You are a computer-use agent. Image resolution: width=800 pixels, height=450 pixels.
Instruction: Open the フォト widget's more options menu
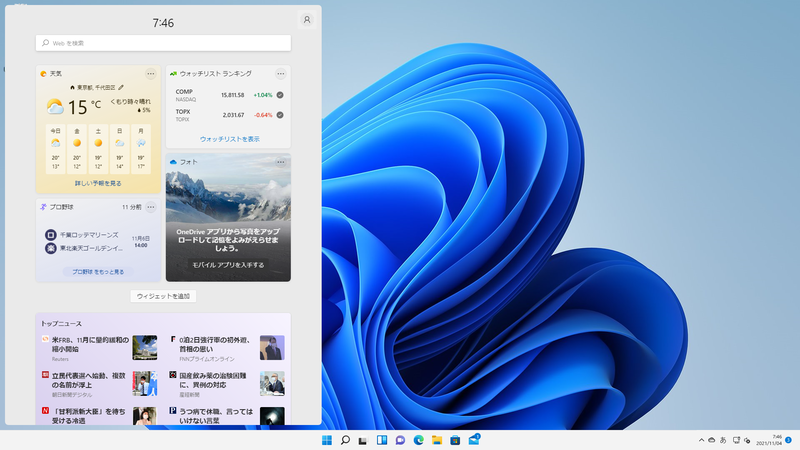[x=281, y=162]
